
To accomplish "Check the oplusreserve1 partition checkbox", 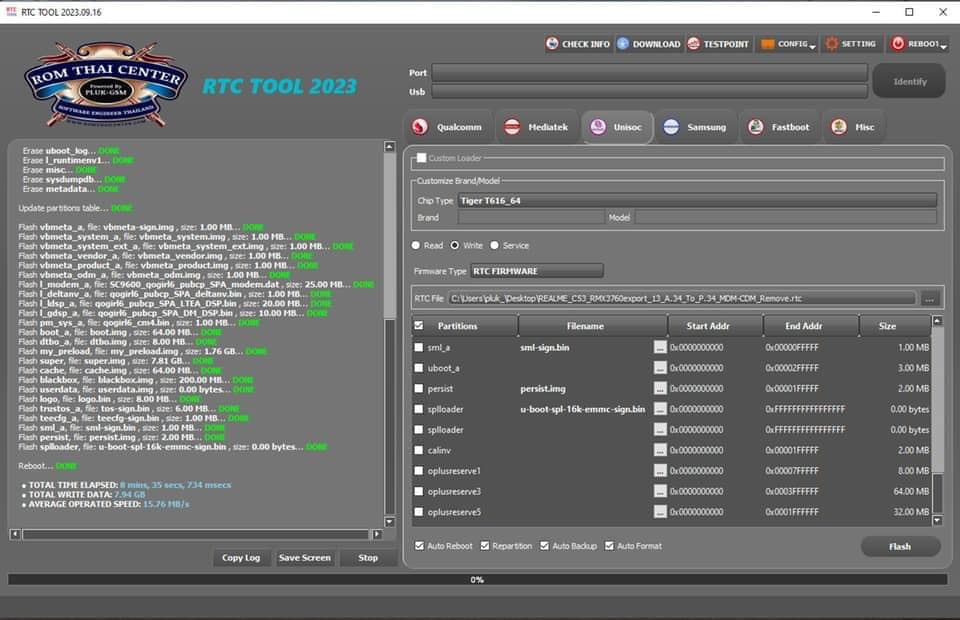I will tap(419, 471).
